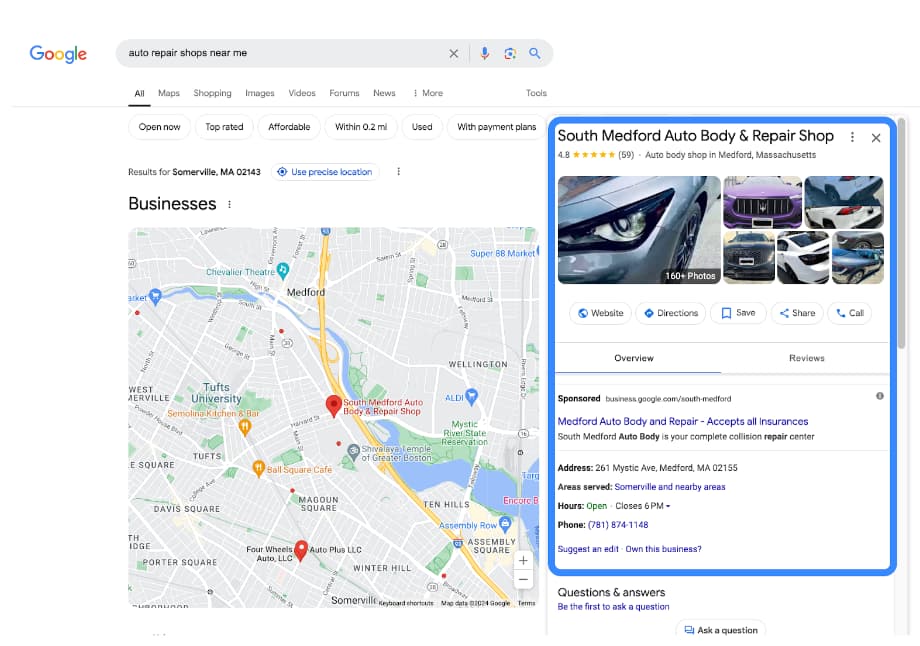Use precise location
Screen dimensions: 920x646
(x=325, y=172)
